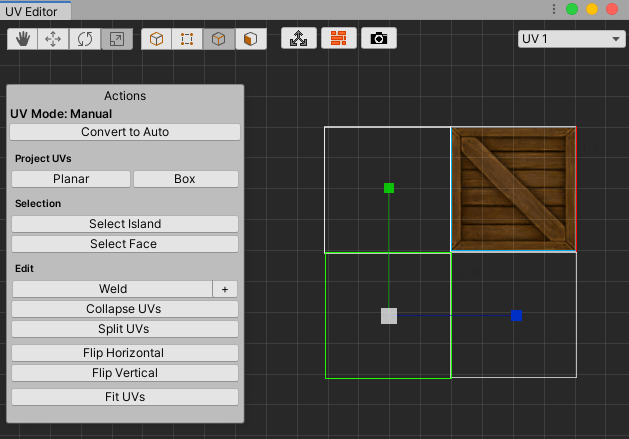
Task: Click the Convert to Auto button
Action: click(x=125, y=132)
